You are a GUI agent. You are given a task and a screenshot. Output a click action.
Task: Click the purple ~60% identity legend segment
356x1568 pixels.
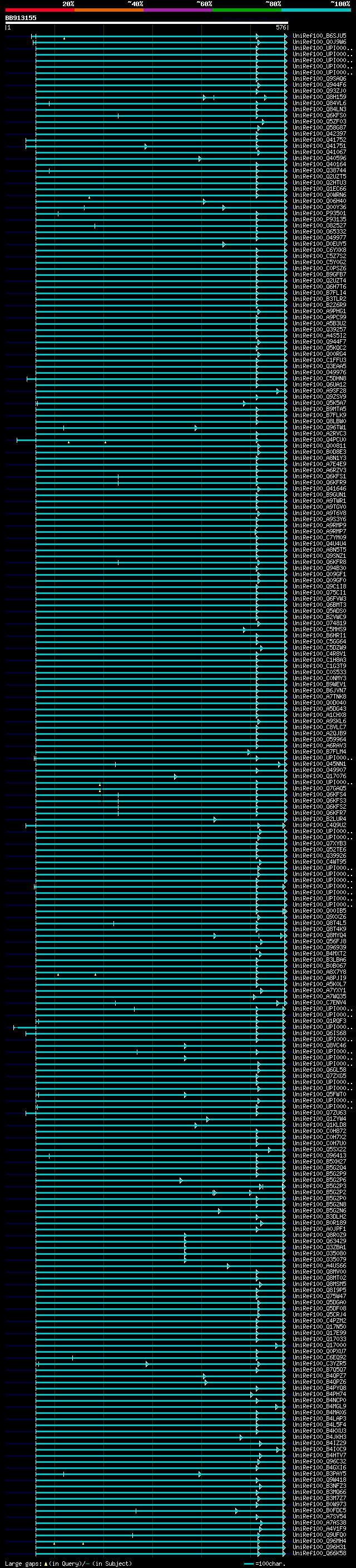click(x=179, y=10)
